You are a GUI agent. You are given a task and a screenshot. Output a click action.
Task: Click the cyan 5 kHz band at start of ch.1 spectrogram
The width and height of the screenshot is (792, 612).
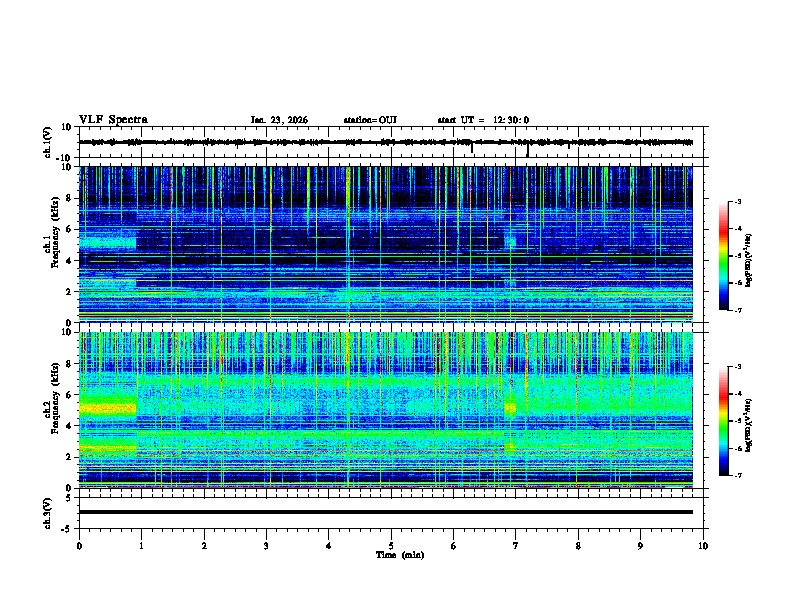click(108, 241)
